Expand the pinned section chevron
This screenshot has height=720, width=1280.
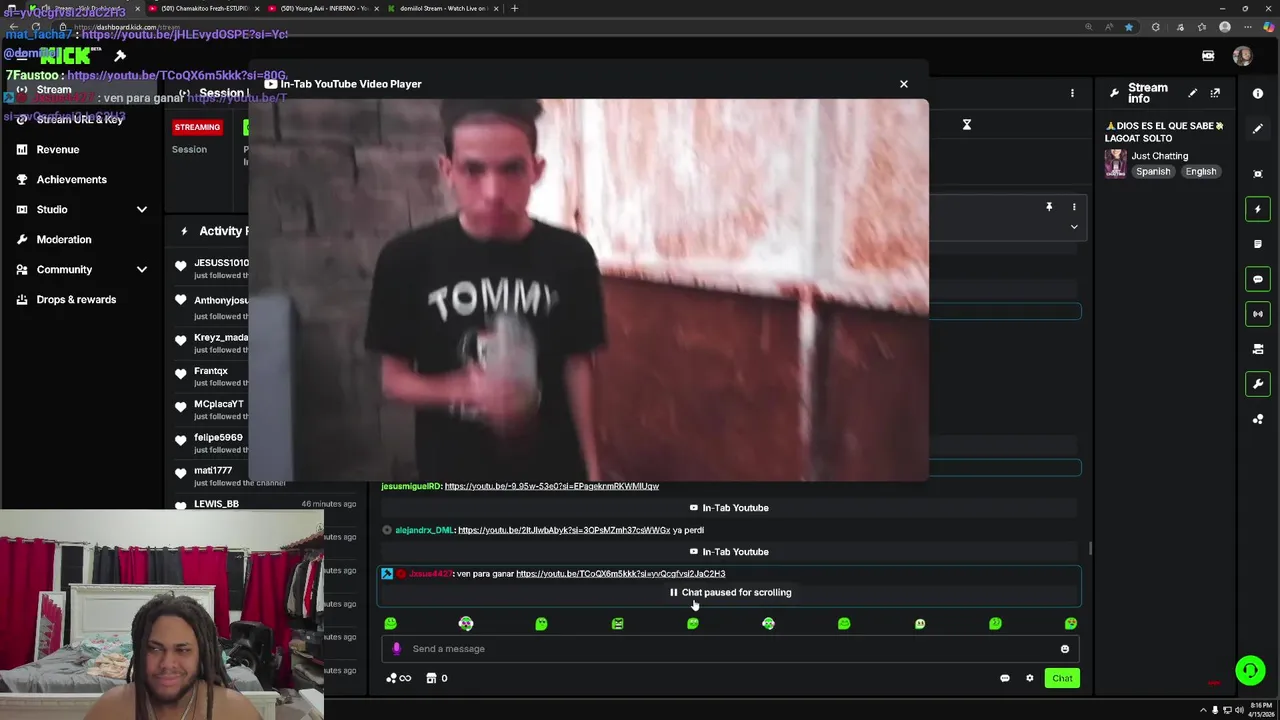tap(1074, 227)
